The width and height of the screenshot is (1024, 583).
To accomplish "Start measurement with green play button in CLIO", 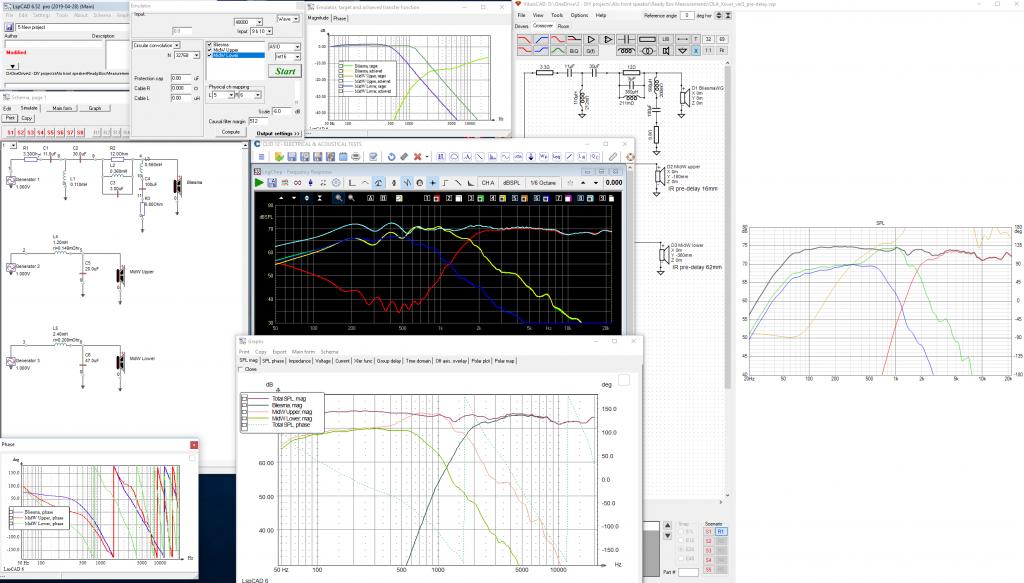I will point(259,183).
